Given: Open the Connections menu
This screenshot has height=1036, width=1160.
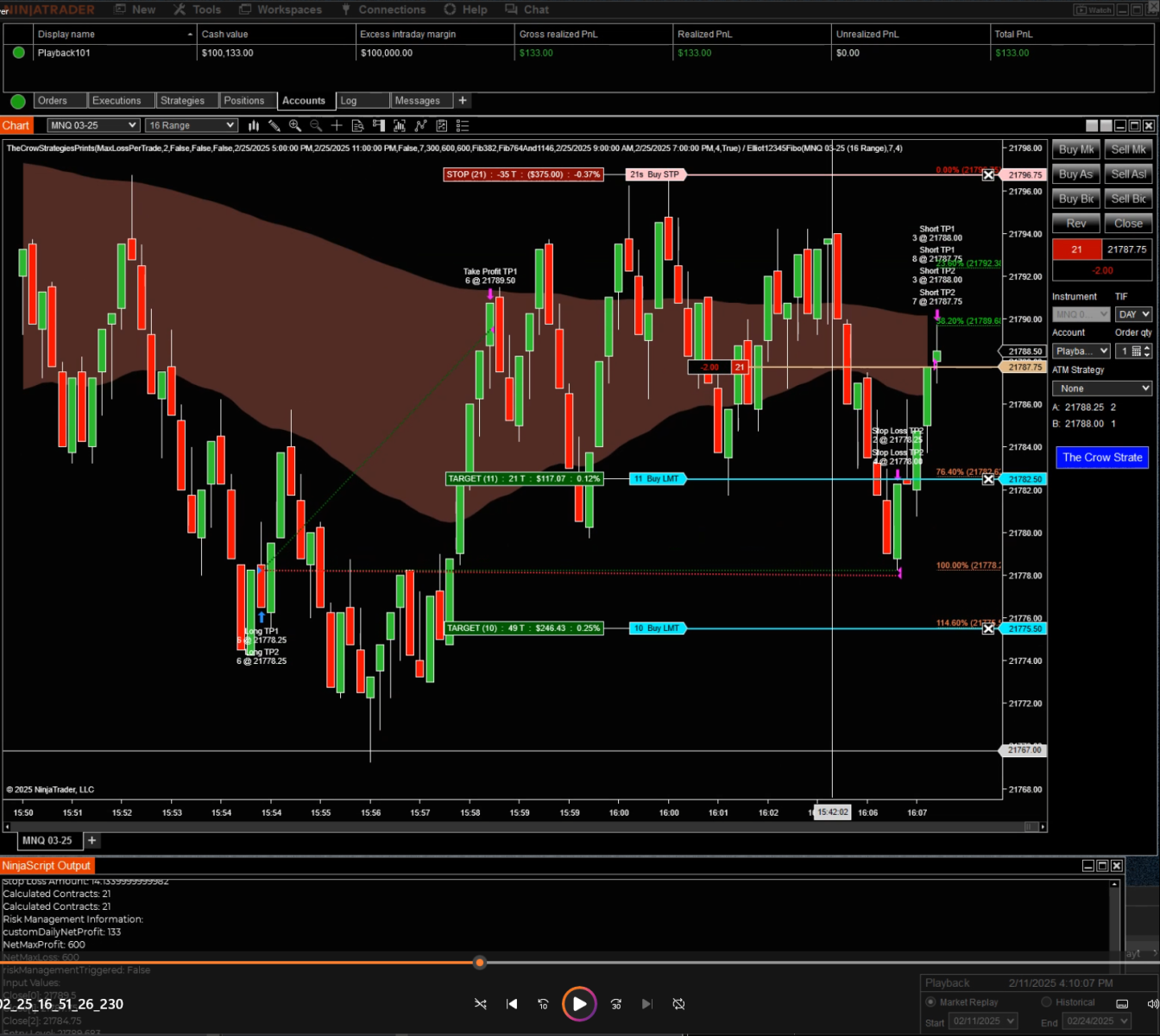Looking at the screenshot, I should [x=384, y=9].
